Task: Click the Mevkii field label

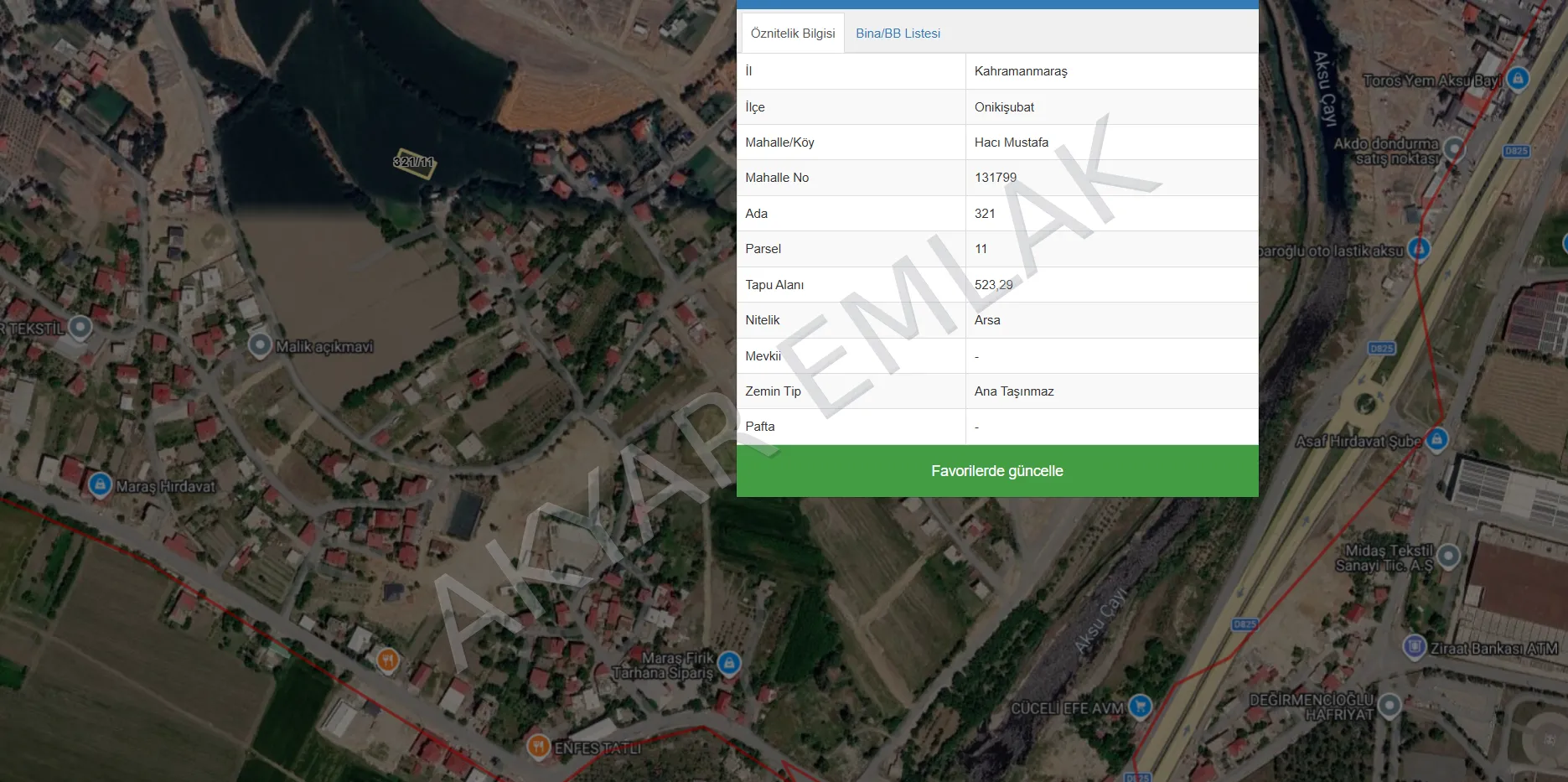Action: 763,356
